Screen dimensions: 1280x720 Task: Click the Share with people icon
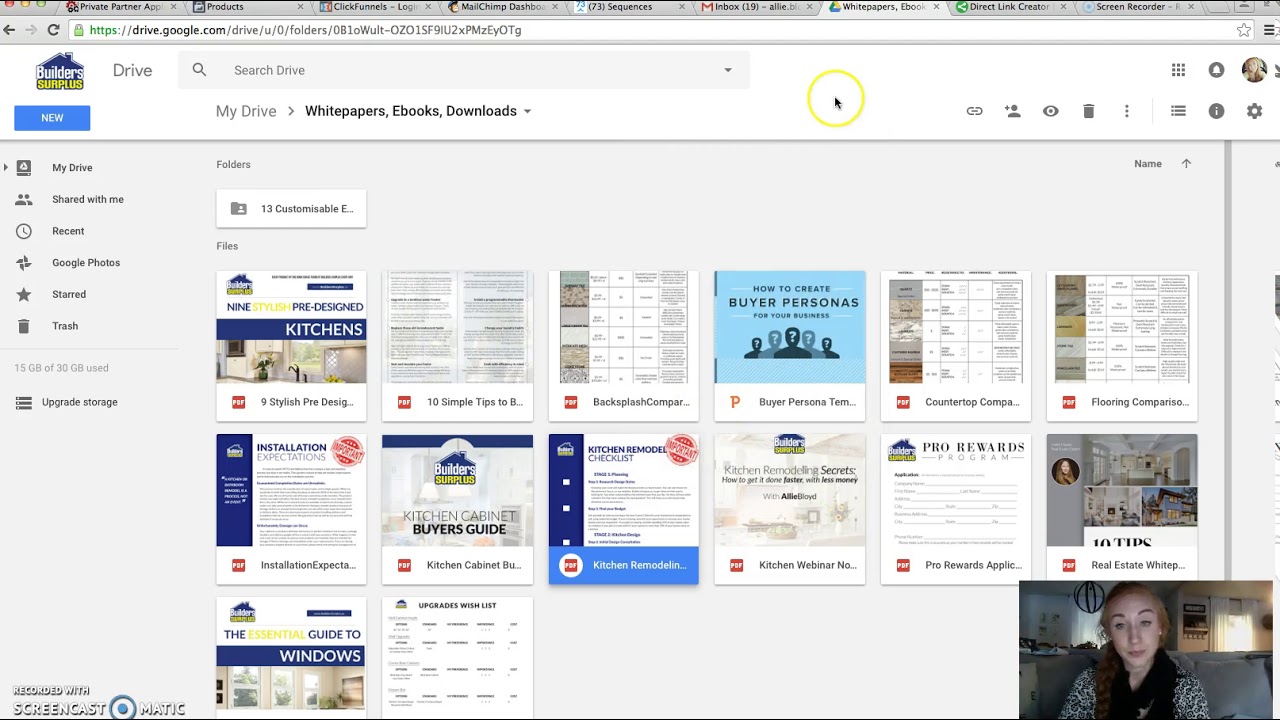[1013, 111]
